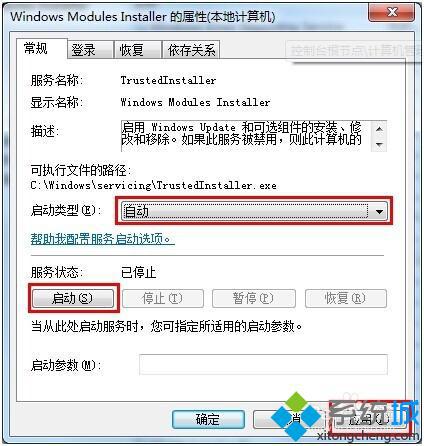
Task: Click the 恢复(R) button under service status
Action: [346, 298]
